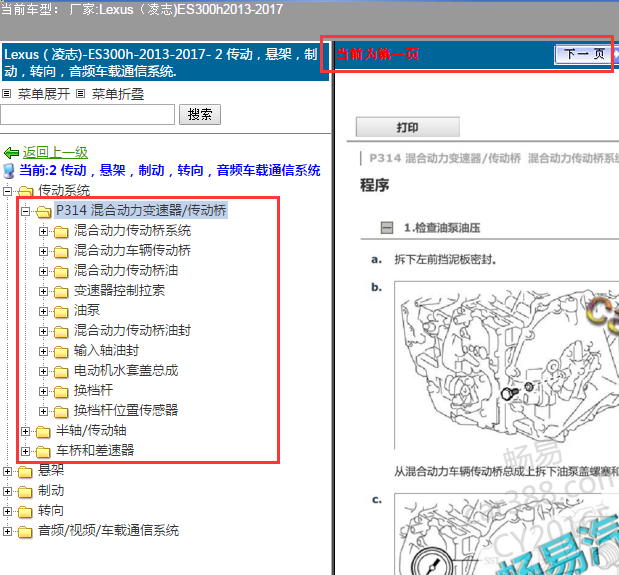619x575 pixels.
Task: Click the 半轴/传动轴 folder icon
Action: click(43, 432)
